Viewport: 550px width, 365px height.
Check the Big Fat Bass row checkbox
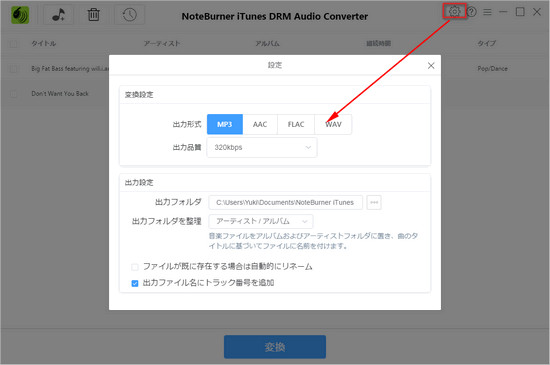click(x=13, y=69)
